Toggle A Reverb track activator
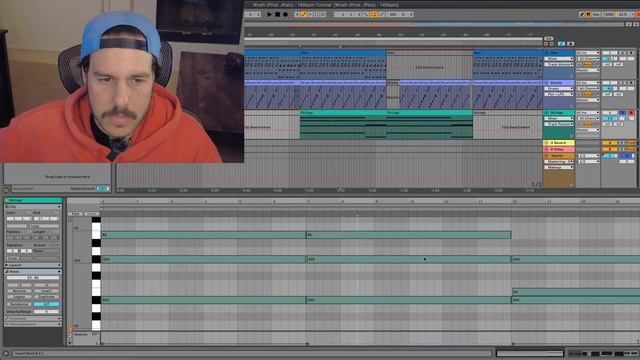Viewport: 640px width, 360px height. click(x=610, y=143)
